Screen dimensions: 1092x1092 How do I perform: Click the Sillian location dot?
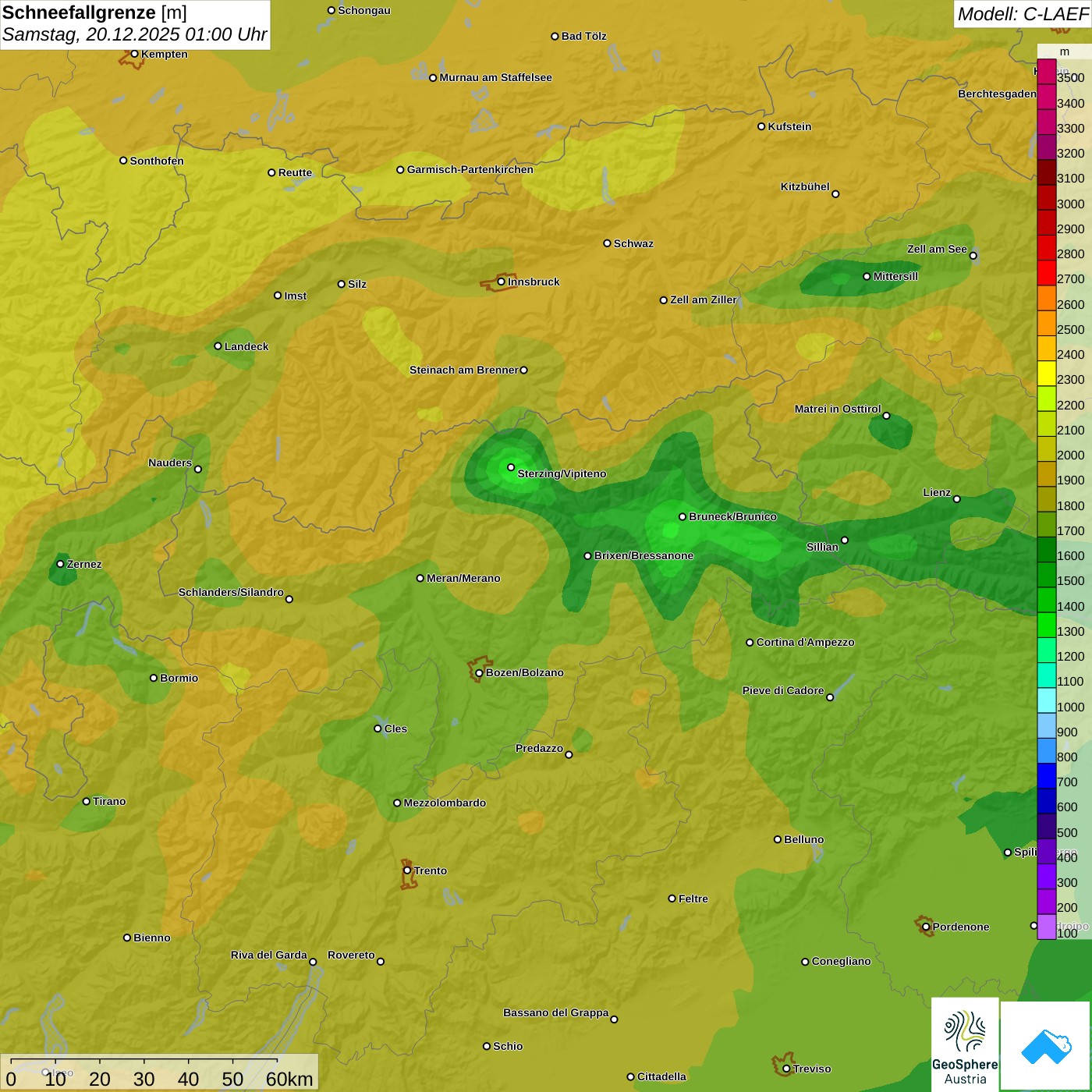tap(845, 540)
